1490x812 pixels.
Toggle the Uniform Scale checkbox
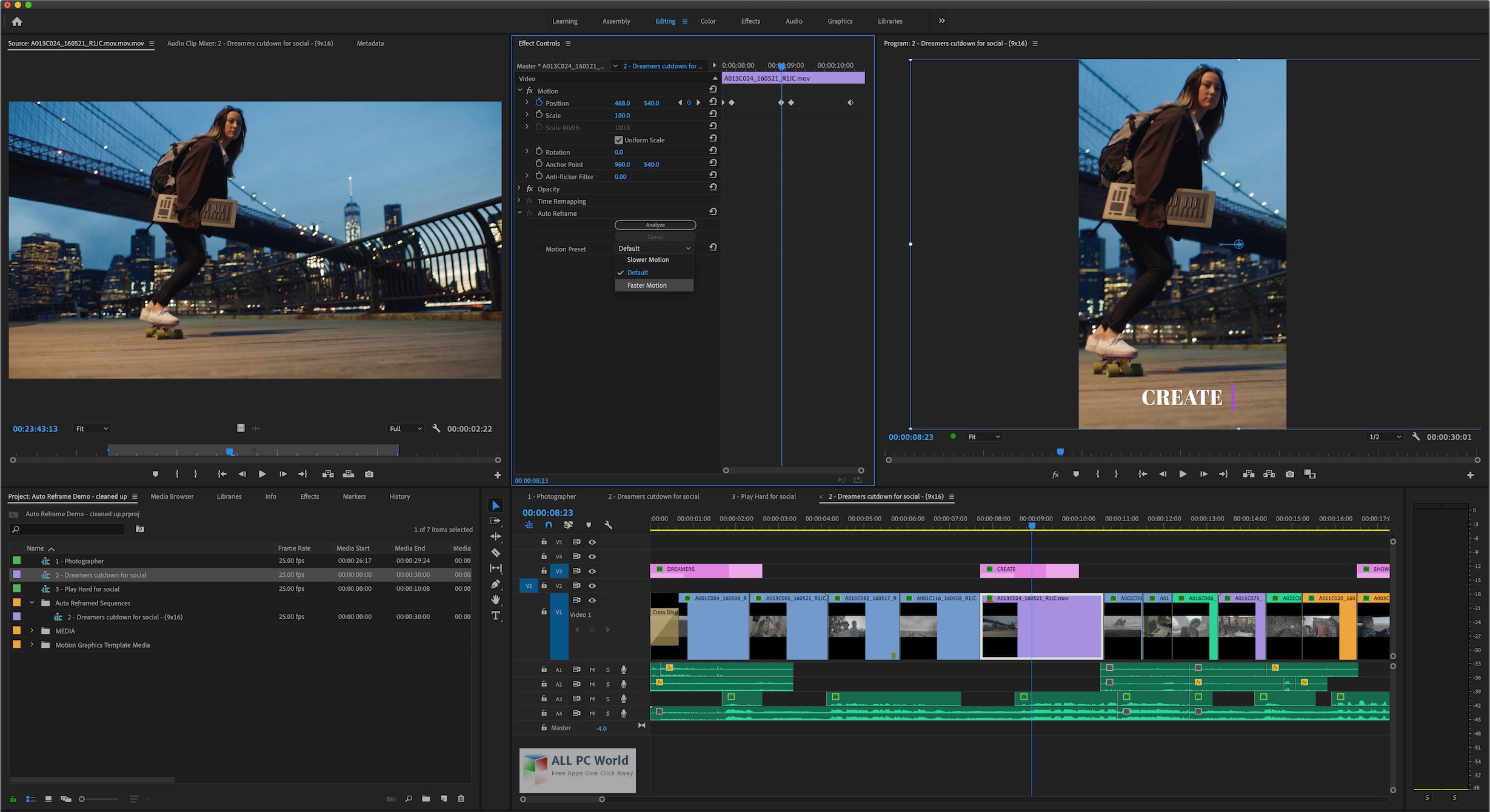[x=619, y=140]
